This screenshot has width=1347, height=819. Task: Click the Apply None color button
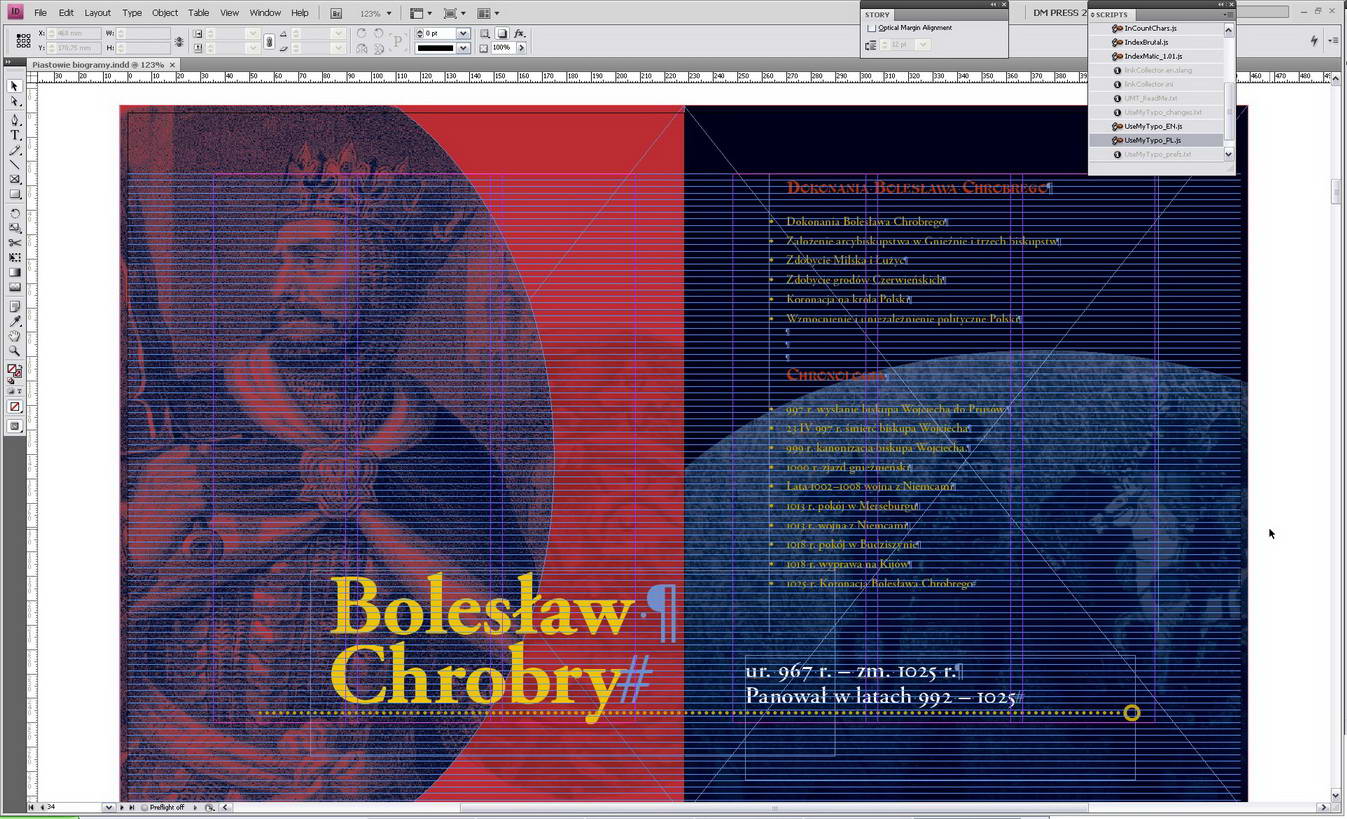click(14, 407)
